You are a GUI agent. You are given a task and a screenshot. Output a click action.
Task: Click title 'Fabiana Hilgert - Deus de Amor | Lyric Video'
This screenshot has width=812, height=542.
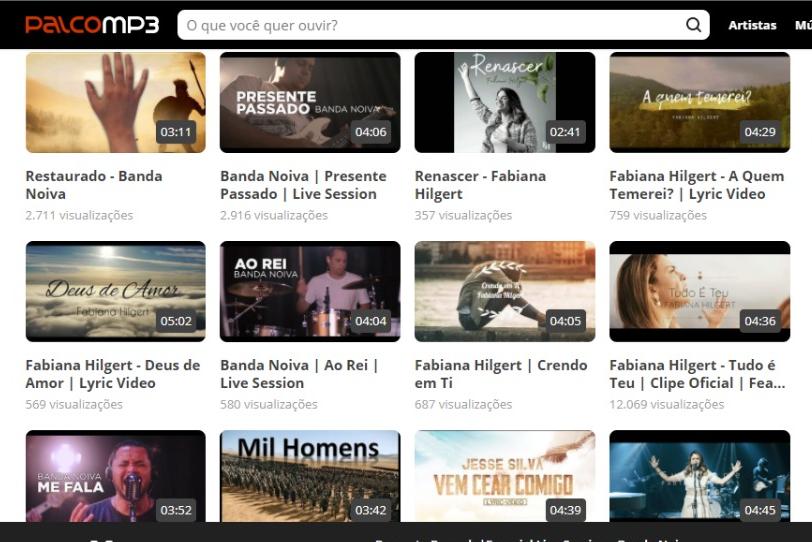112,374
